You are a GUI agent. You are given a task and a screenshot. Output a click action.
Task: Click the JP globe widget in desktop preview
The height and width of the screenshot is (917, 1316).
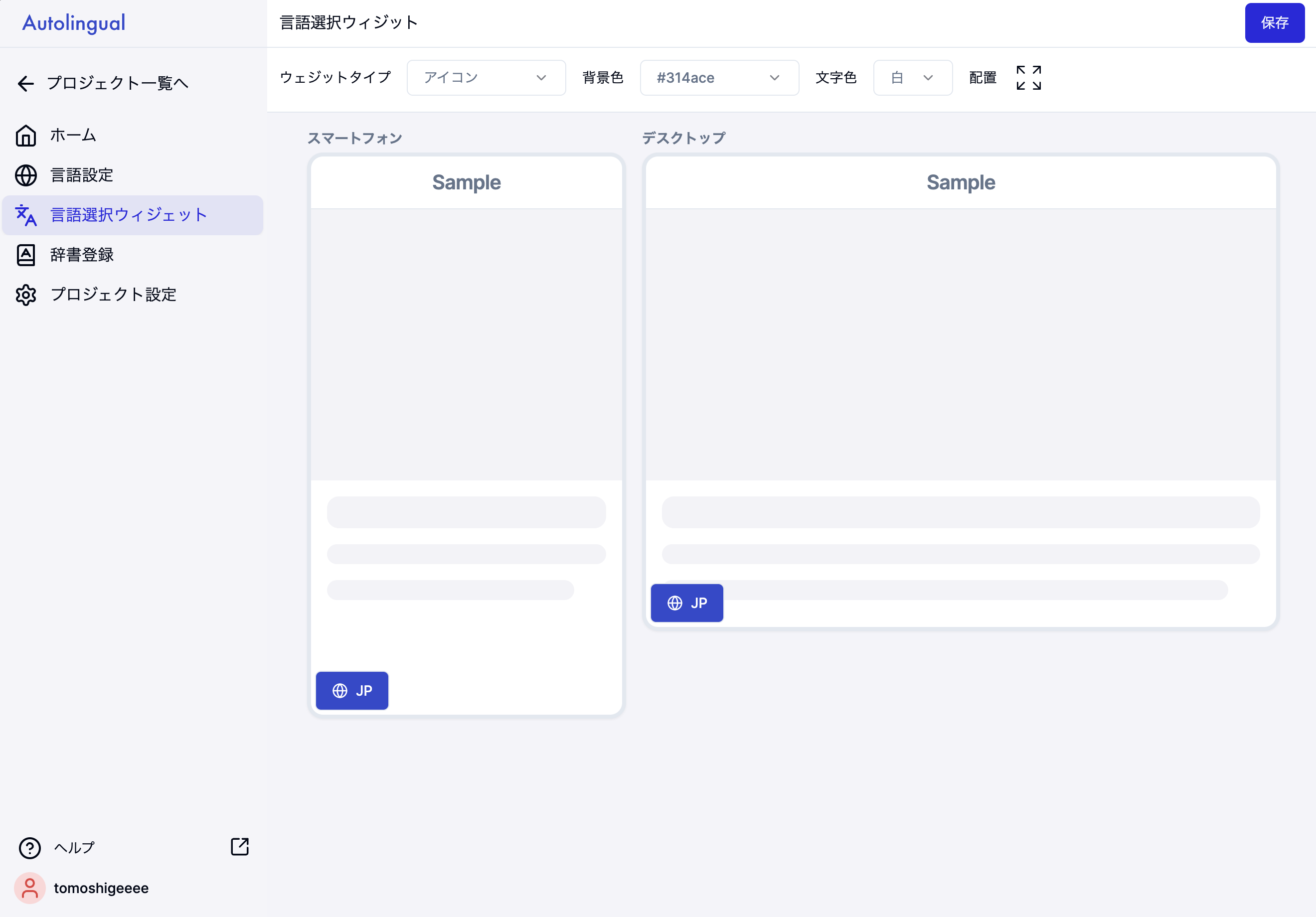[686, 603]
